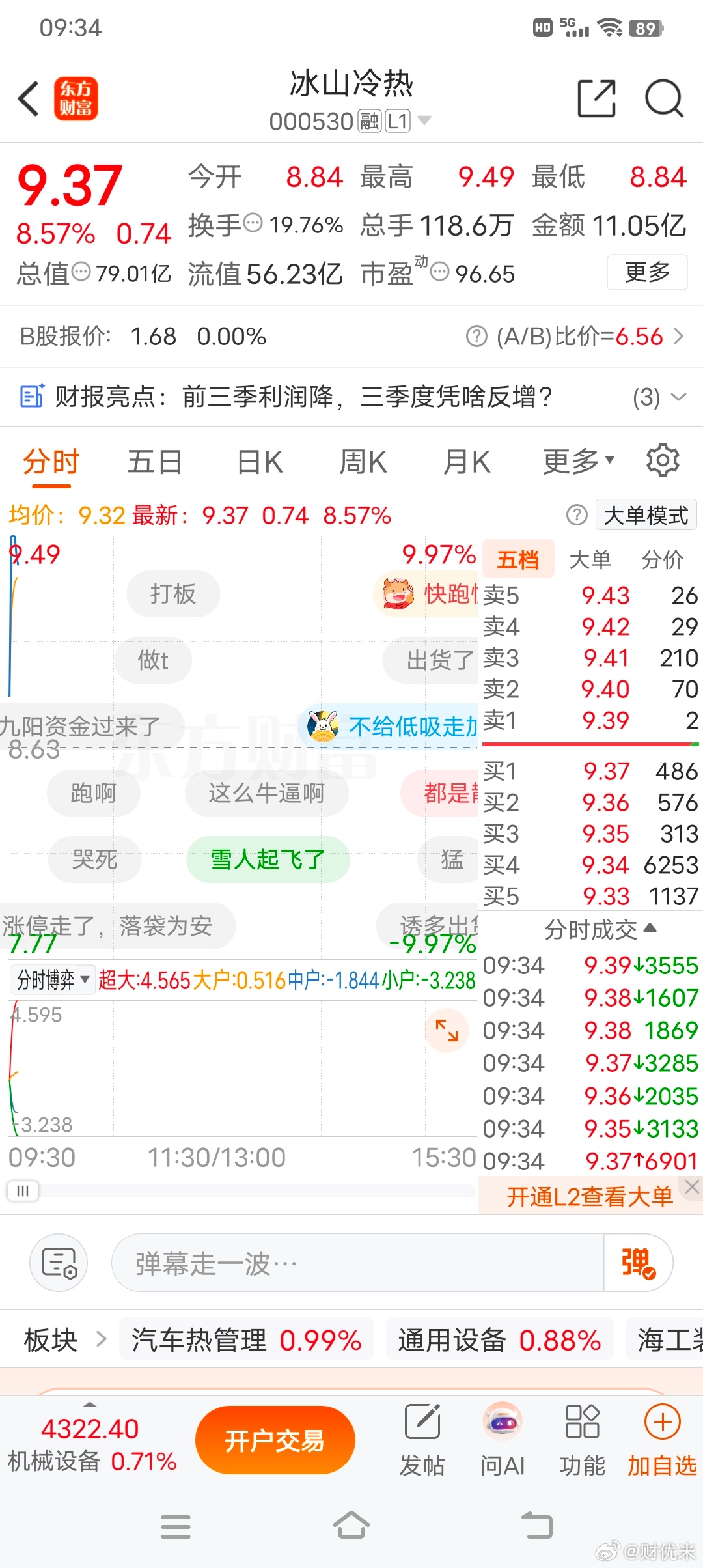Image resolution: width=703 pixels, height=1568 pixels.
Task: Switch to the 月K chart tab
Action: coord(467,462)
